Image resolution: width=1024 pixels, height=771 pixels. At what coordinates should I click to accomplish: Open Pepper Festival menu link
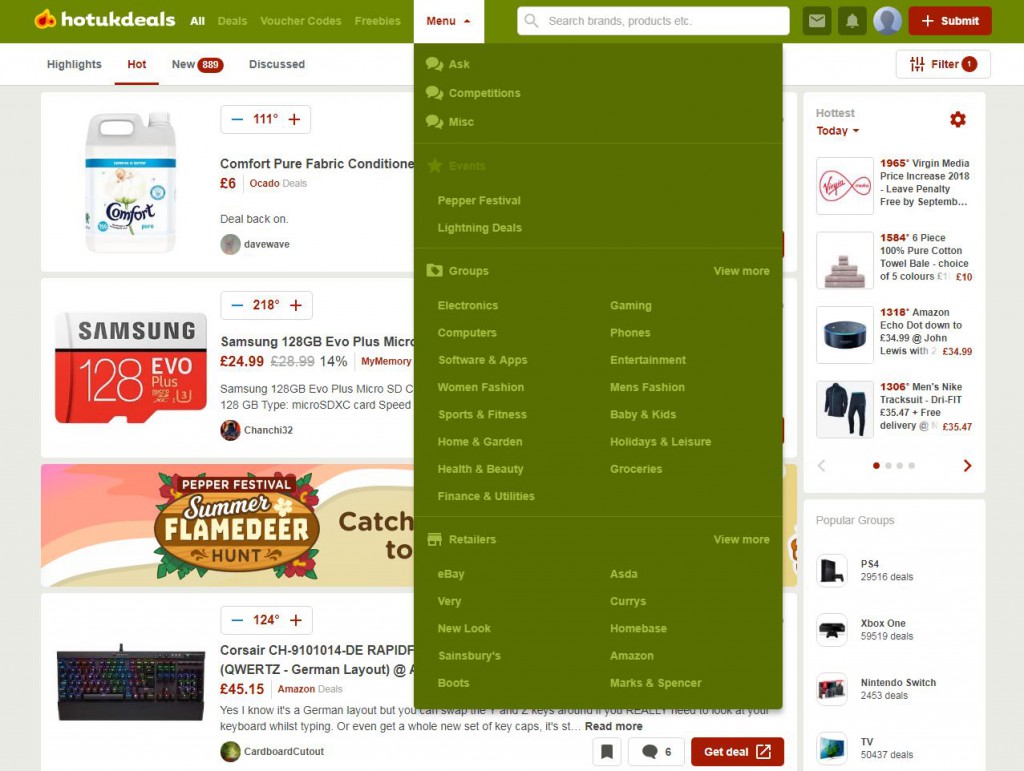(479, 200)
